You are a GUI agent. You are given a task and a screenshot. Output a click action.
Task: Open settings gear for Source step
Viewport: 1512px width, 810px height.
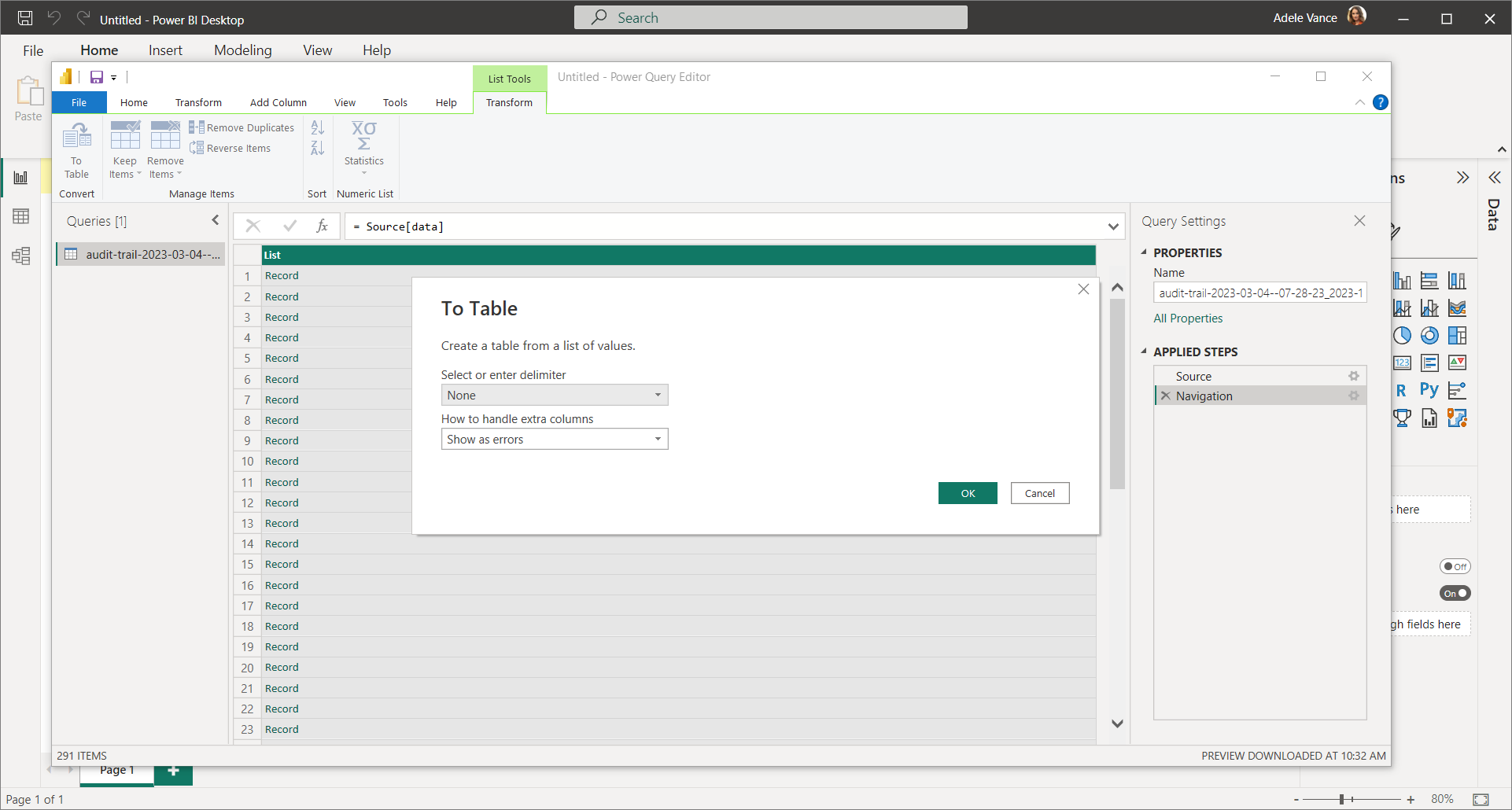1353,377
